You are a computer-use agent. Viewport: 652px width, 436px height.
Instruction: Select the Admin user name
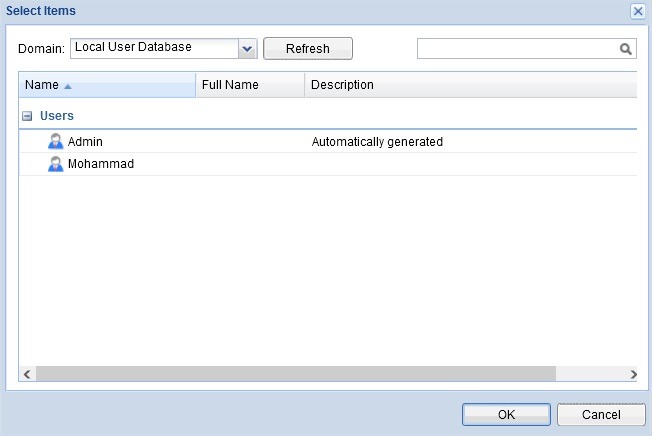(x=85, y=142)
